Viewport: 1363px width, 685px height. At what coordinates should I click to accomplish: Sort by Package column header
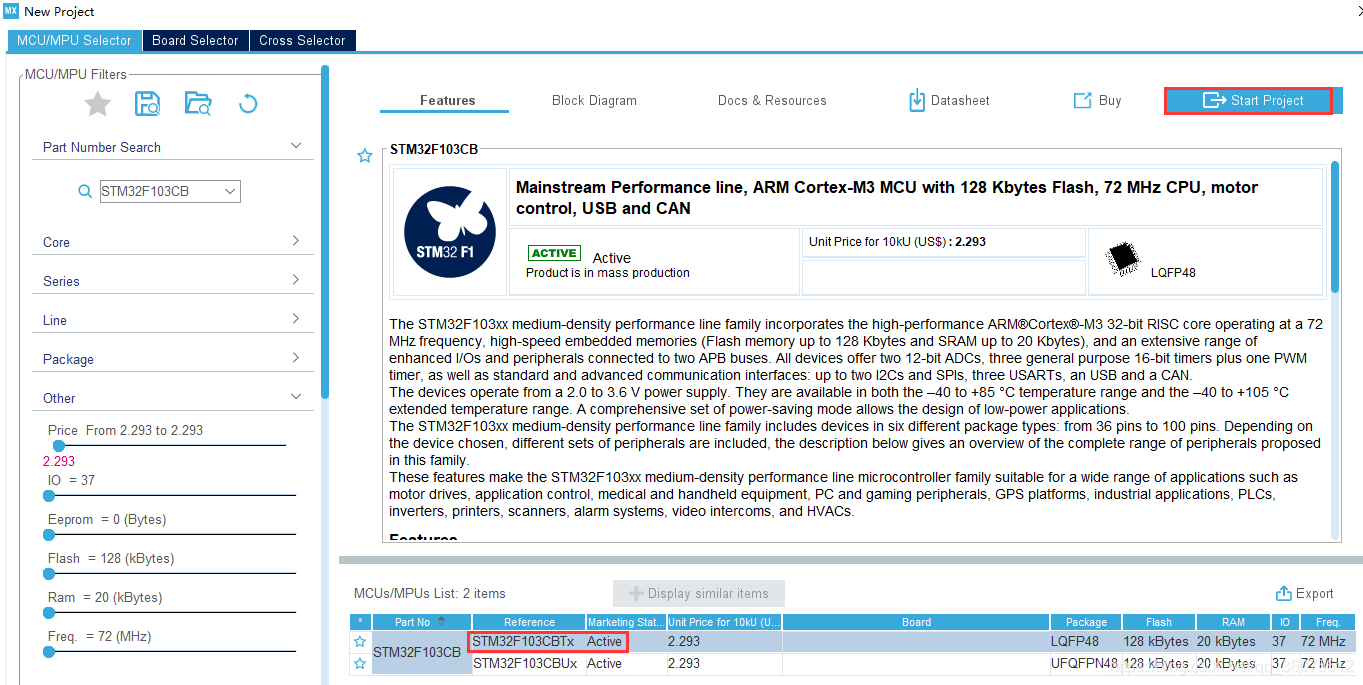pos(1086,622)
